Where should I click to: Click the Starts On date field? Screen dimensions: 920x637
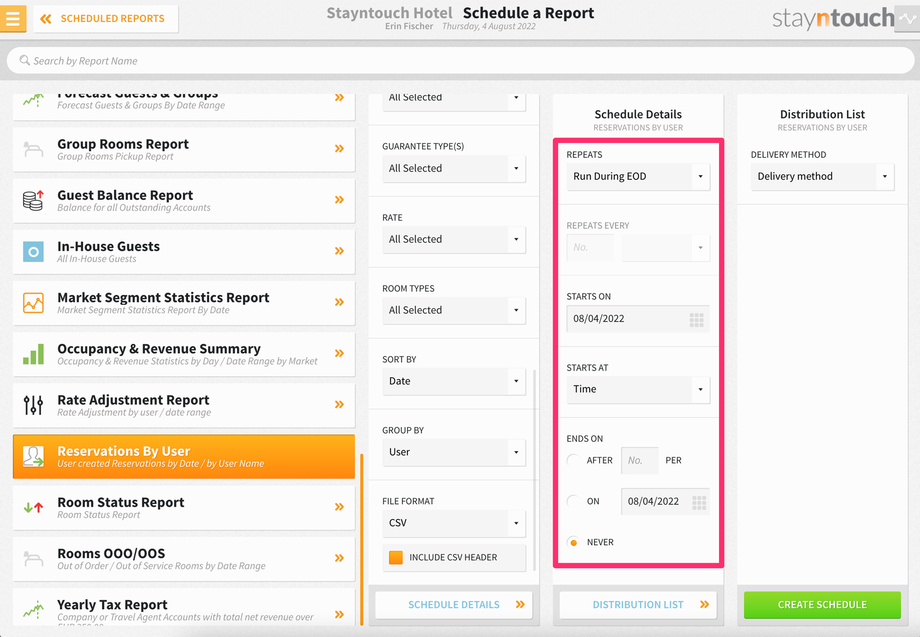coord(638,319)
